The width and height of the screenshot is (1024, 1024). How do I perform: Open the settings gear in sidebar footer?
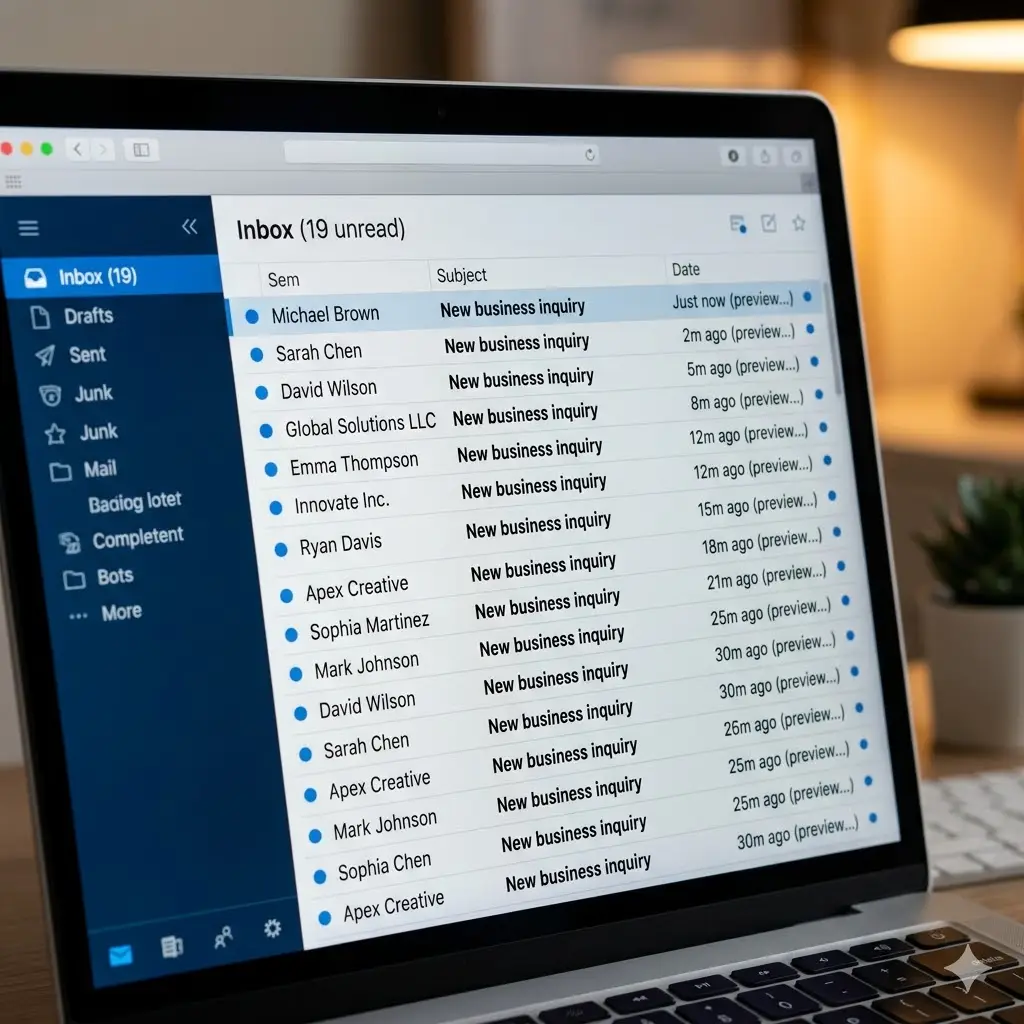point(272,929)
